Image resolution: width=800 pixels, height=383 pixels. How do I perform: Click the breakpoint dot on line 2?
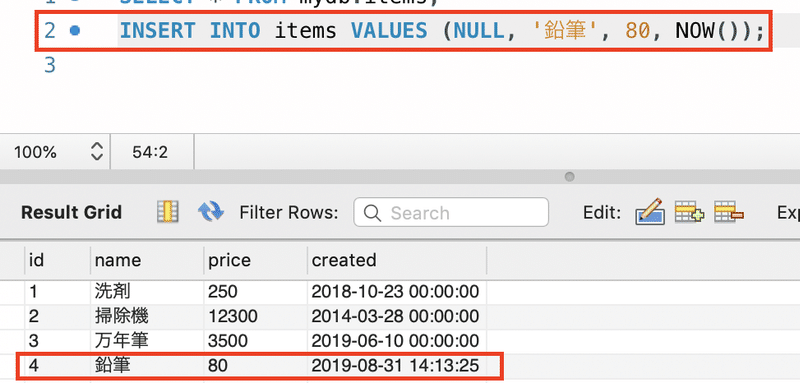[75, 31]
